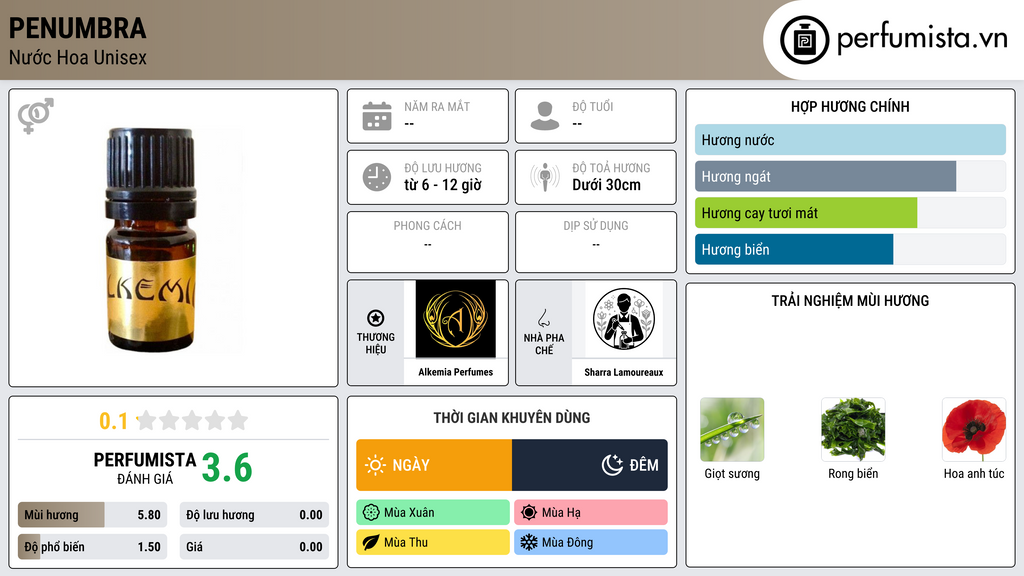Select the Hoa anh túc note image

coord(974,430)
